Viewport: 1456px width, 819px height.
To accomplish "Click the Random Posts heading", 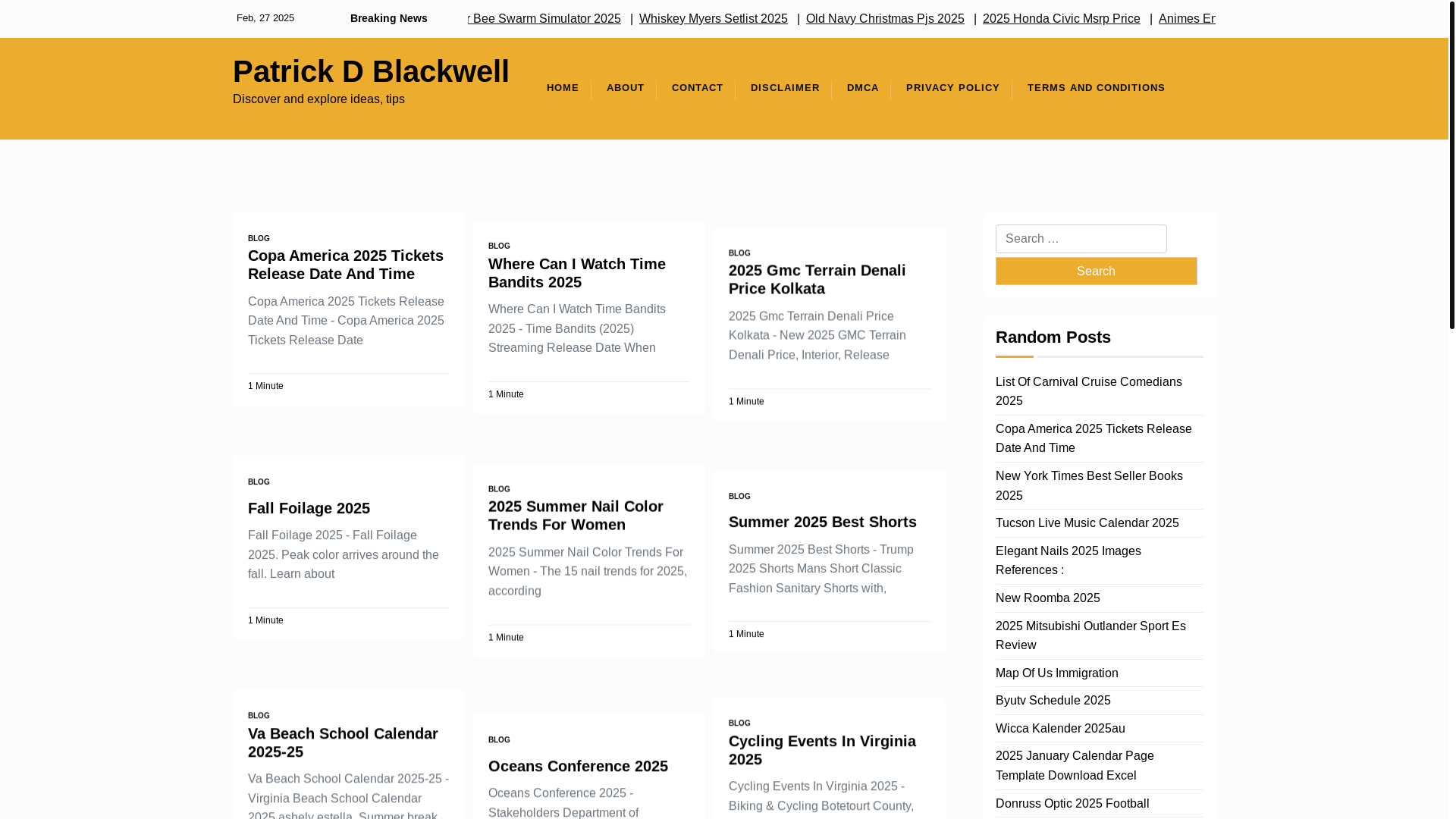I will click(1053, 337).
